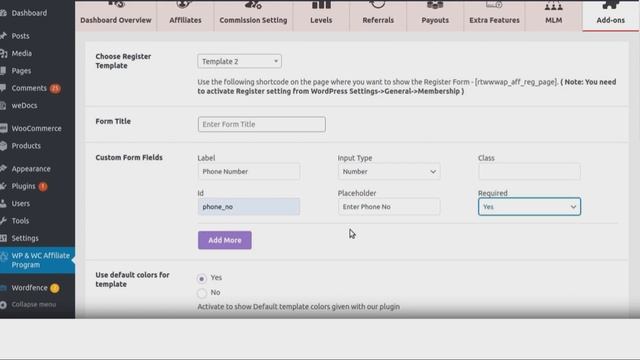
Task: Click the Wordfence notification badge
Action: pyautogui.click(x=54, y=288)
